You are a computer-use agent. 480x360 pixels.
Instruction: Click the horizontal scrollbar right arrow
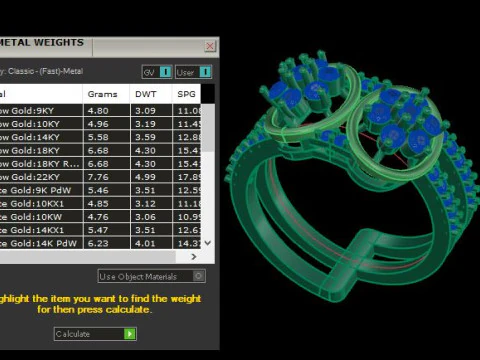194,257
